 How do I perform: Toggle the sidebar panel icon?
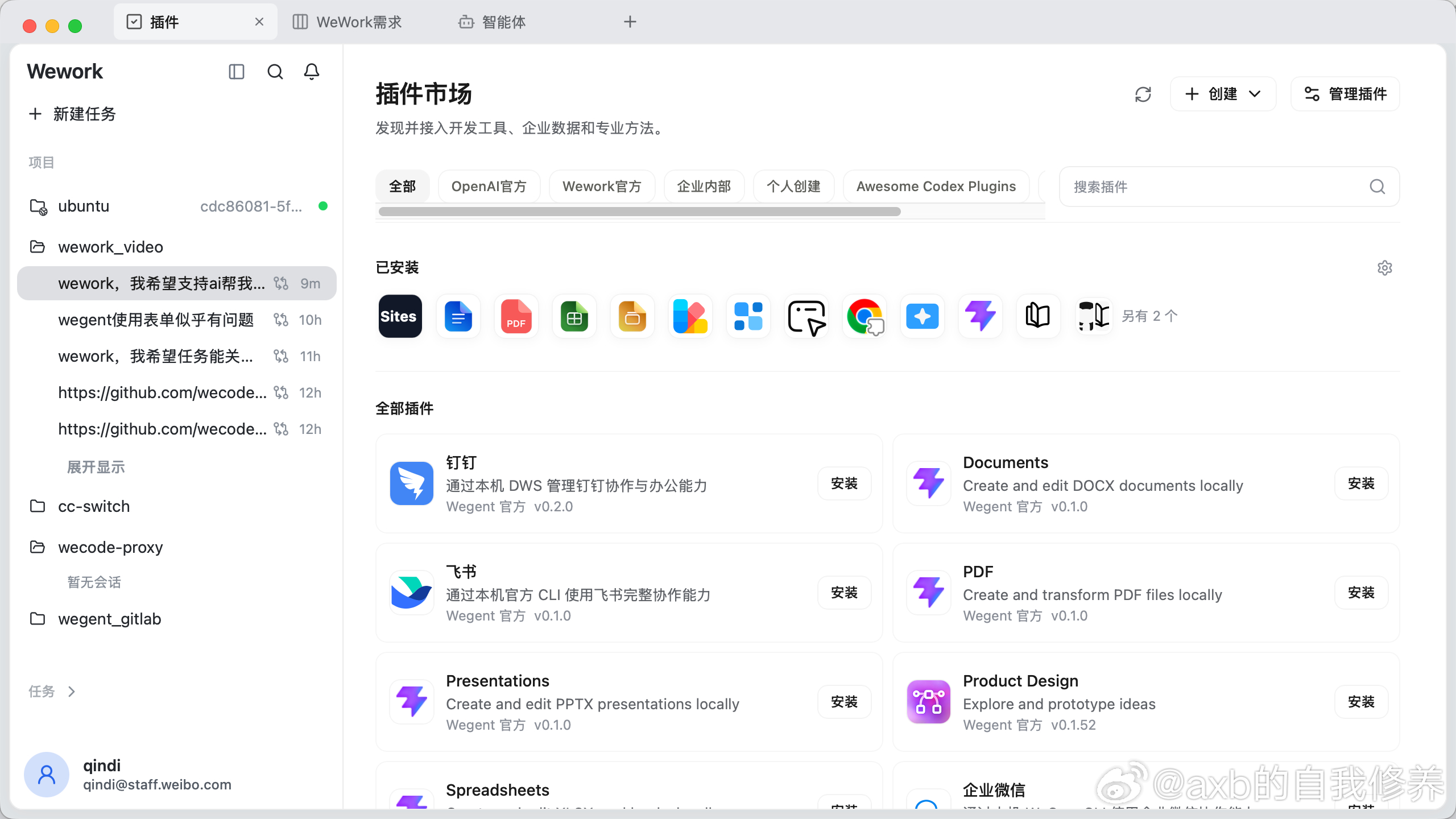236,72
